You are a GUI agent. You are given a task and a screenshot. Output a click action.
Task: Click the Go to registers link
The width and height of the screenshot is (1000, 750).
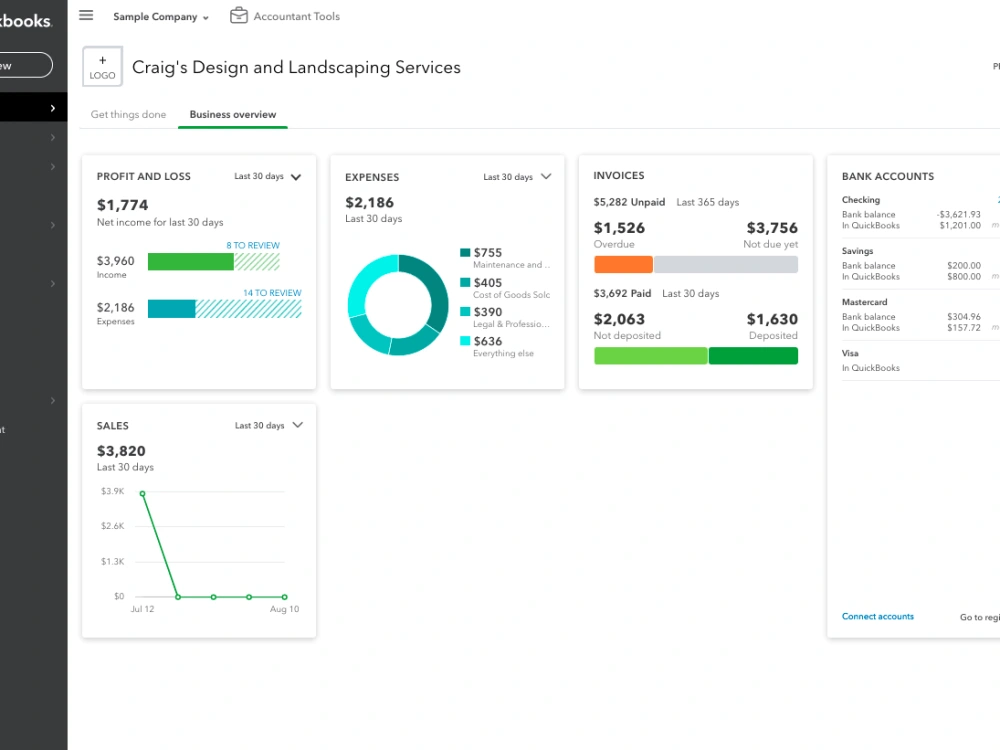(x=980, y=617)
